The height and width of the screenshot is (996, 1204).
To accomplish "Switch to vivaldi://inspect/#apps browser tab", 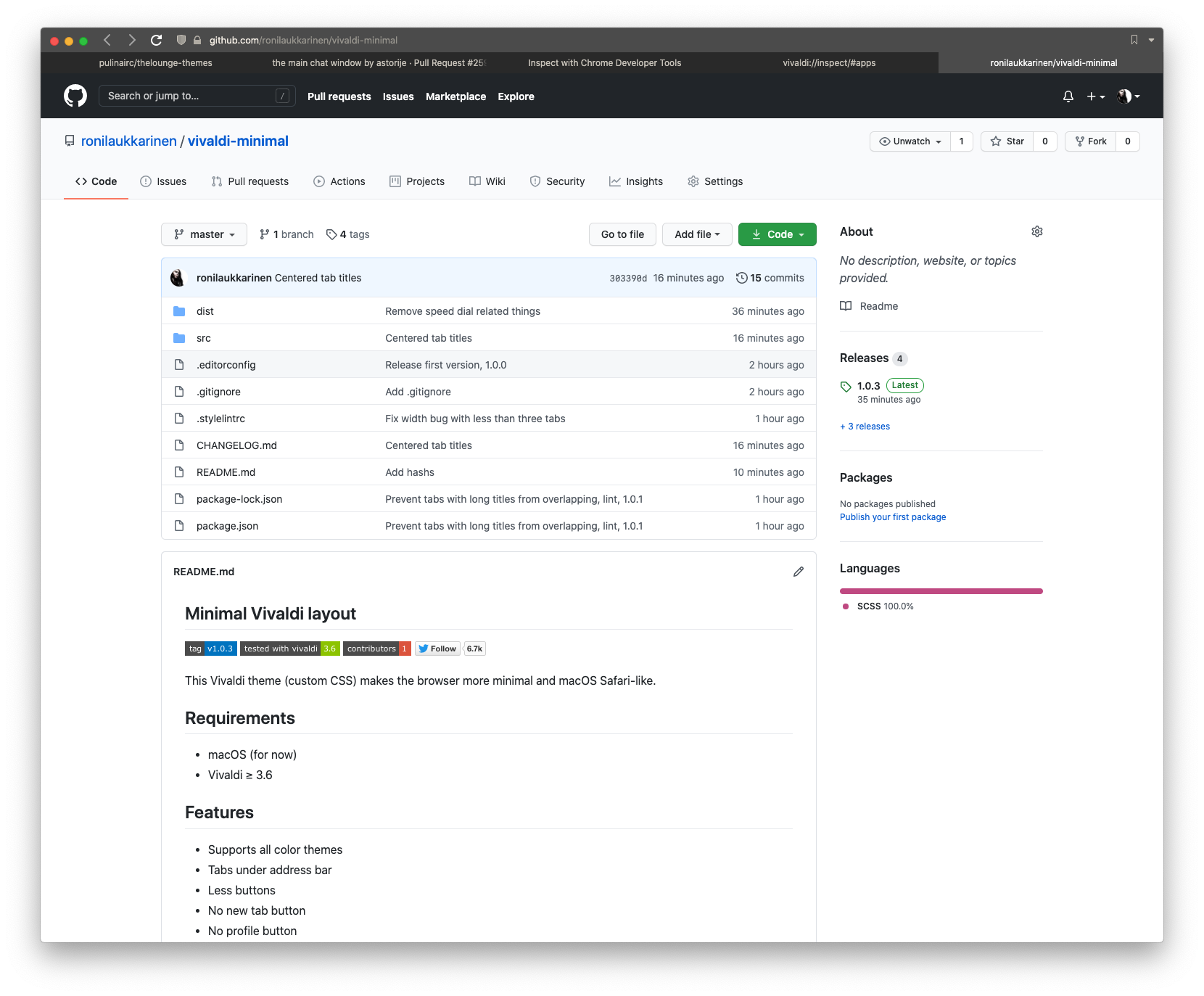I will click(x=829, y=63).
